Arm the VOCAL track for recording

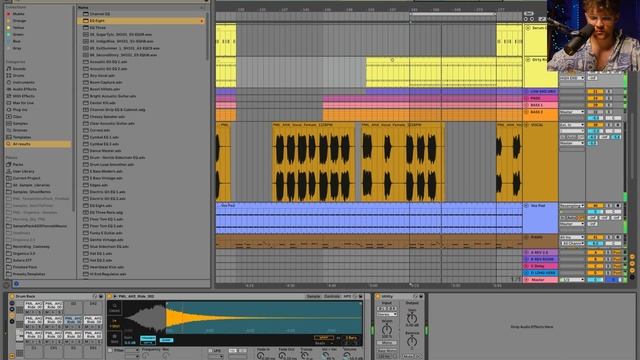[618, 125]
